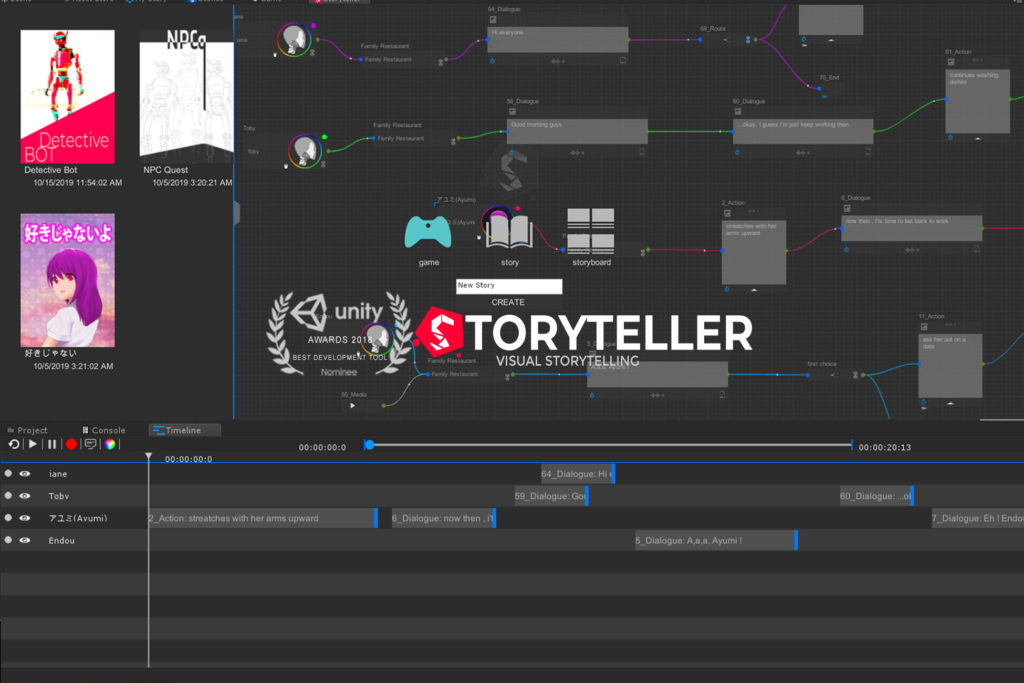Click the red Record button in Timeline toolbar

click(71, 444)
